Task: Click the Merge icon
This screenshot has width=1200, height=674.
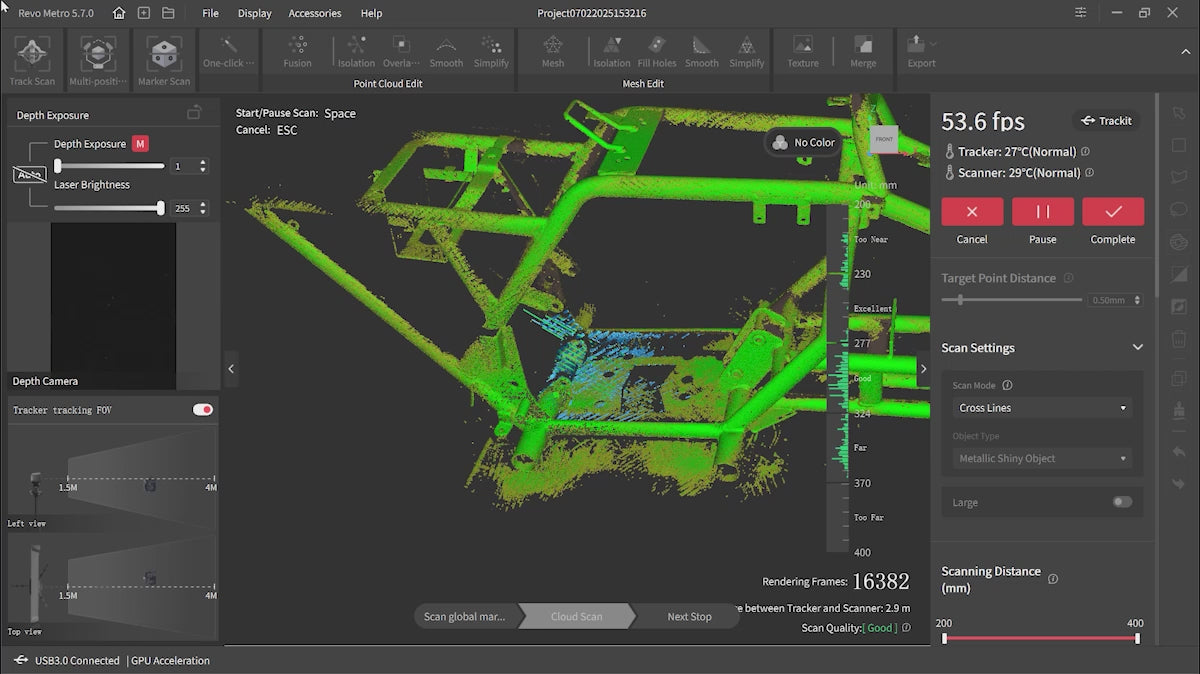Action: coord(863,48)
